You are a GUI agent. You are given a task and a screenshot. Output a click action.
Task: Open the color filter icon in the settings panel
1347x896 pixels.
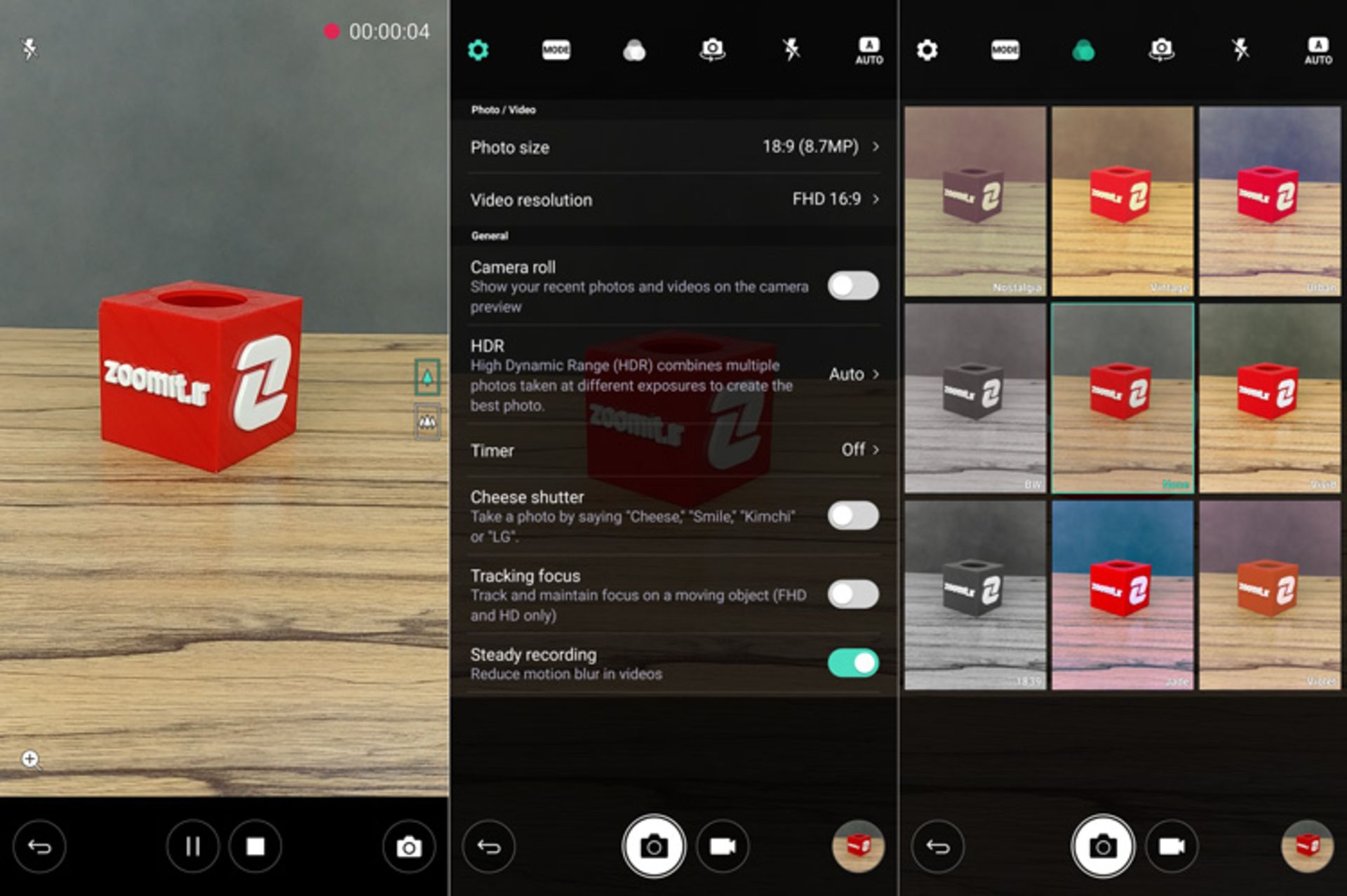click(634, 50)
